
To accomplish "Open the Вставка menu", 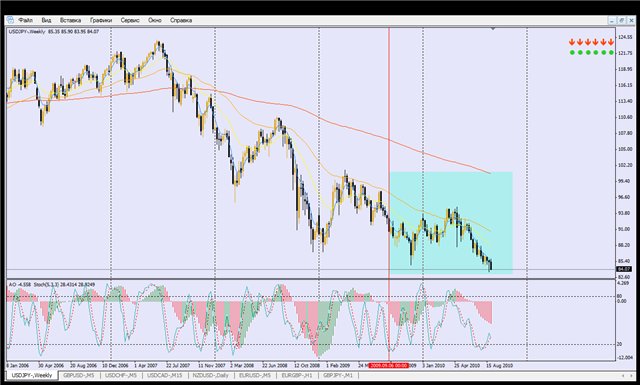I will click(70, 20).
